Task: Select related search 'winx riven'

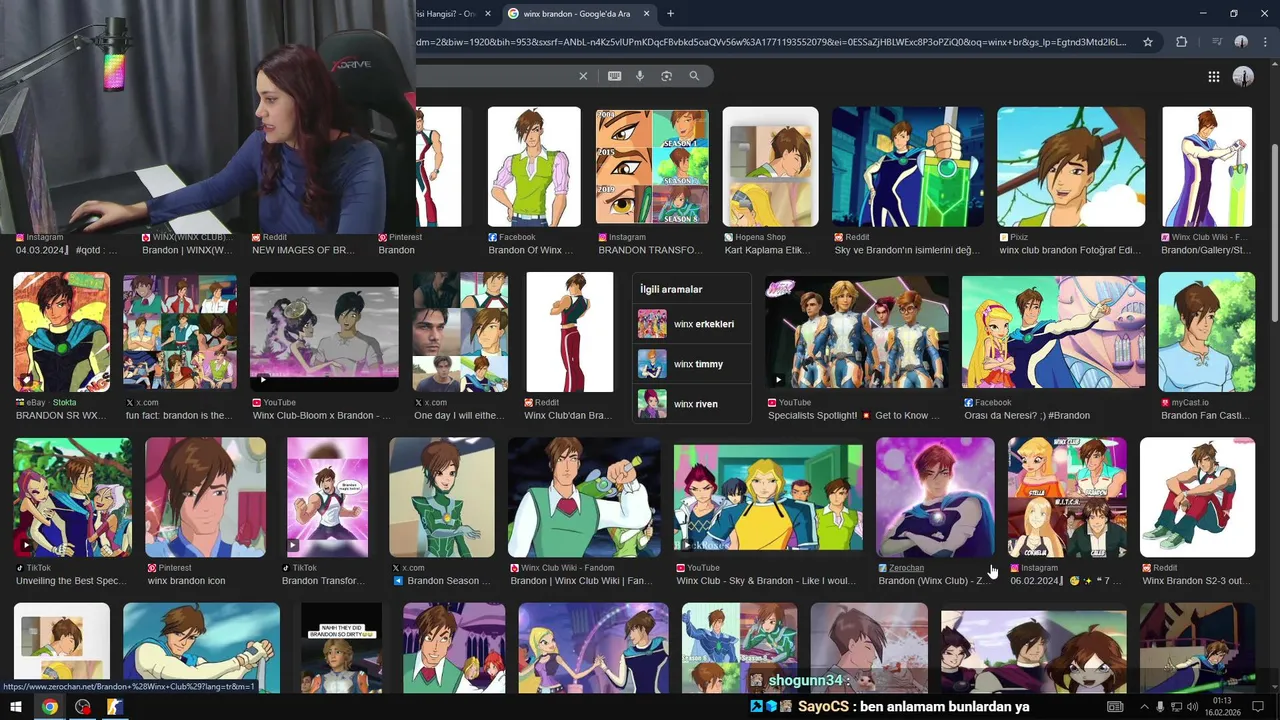Action: click(693, 404)
